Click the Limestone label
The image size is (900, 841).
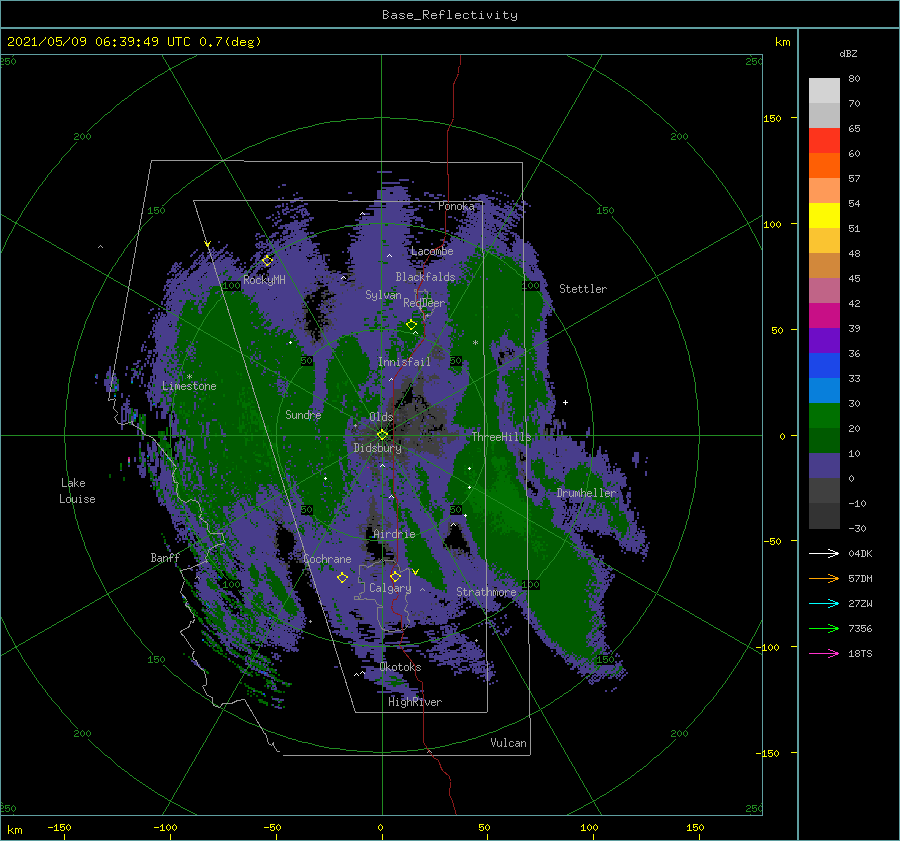click(x=189, y=386)
